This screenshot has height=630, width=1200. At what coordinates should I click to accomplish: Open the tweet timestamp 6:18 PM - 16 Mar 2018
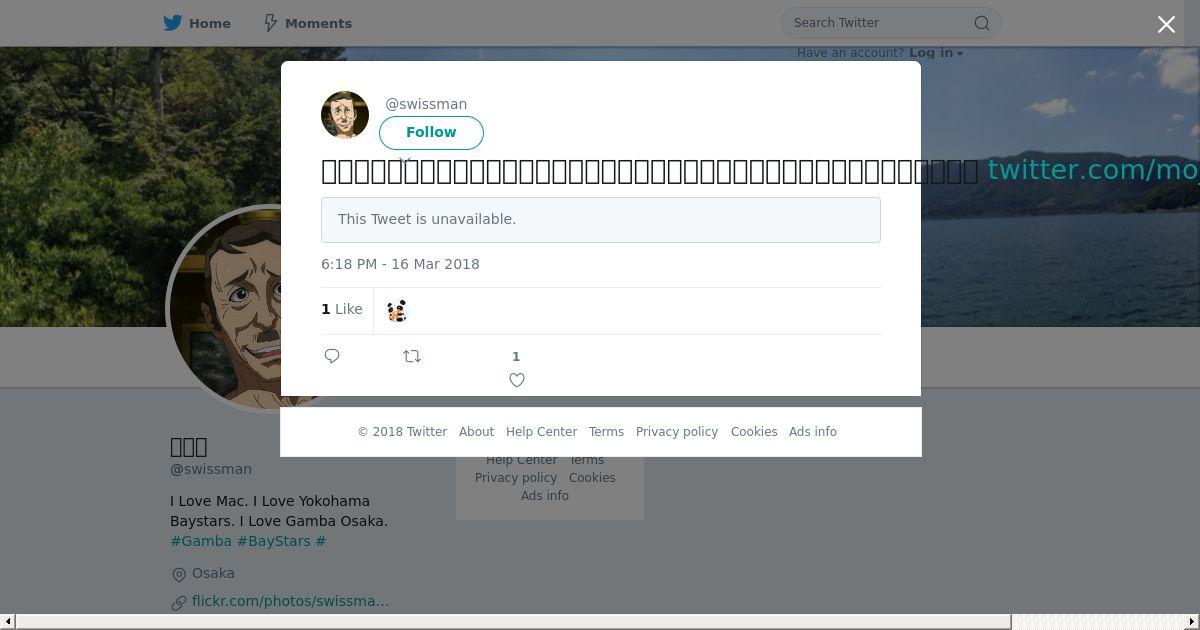400,264
